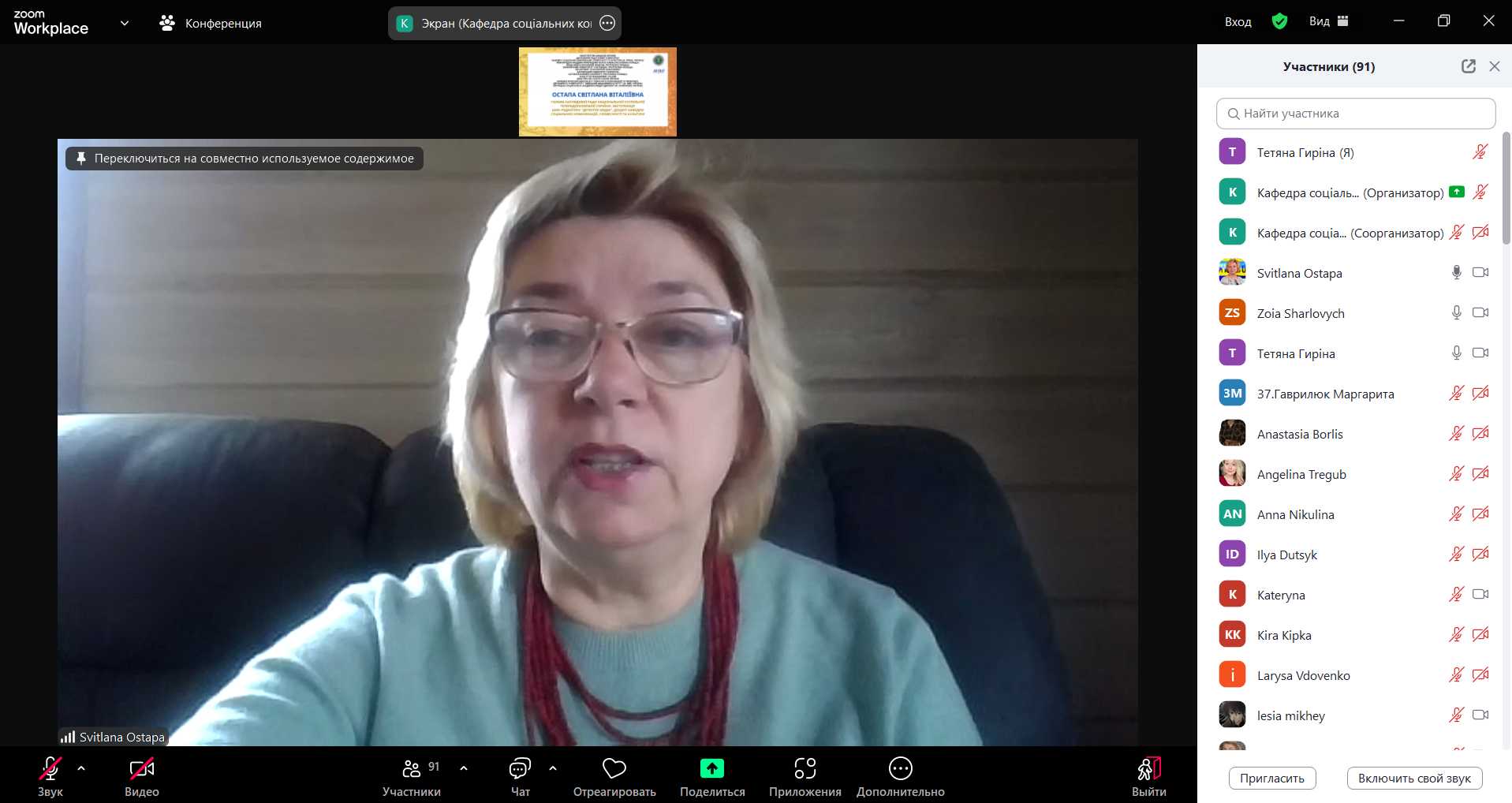Screen dimensions: 1512x803
Task: Click the Вход sign-in item
Action: (x=1238, y=22)
